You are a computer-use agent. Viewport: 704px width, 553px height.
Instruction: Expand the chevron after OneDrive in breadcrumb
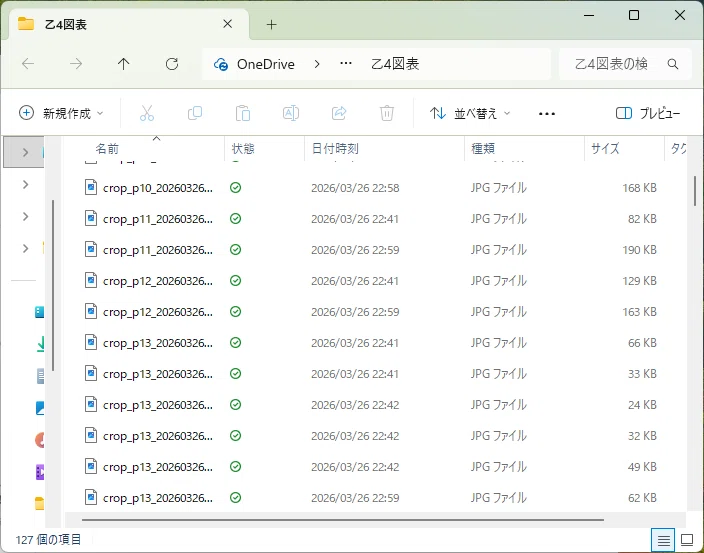(317, 64)
